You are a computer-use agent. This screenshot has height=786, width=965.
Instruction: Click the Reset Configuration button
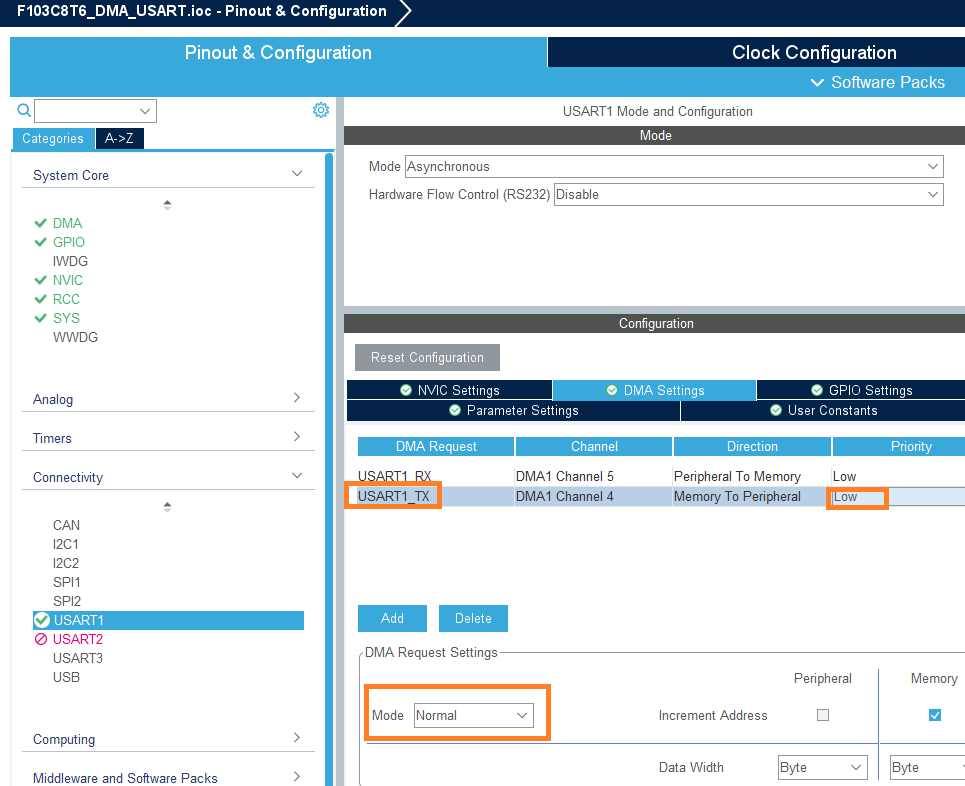point(427,357)
